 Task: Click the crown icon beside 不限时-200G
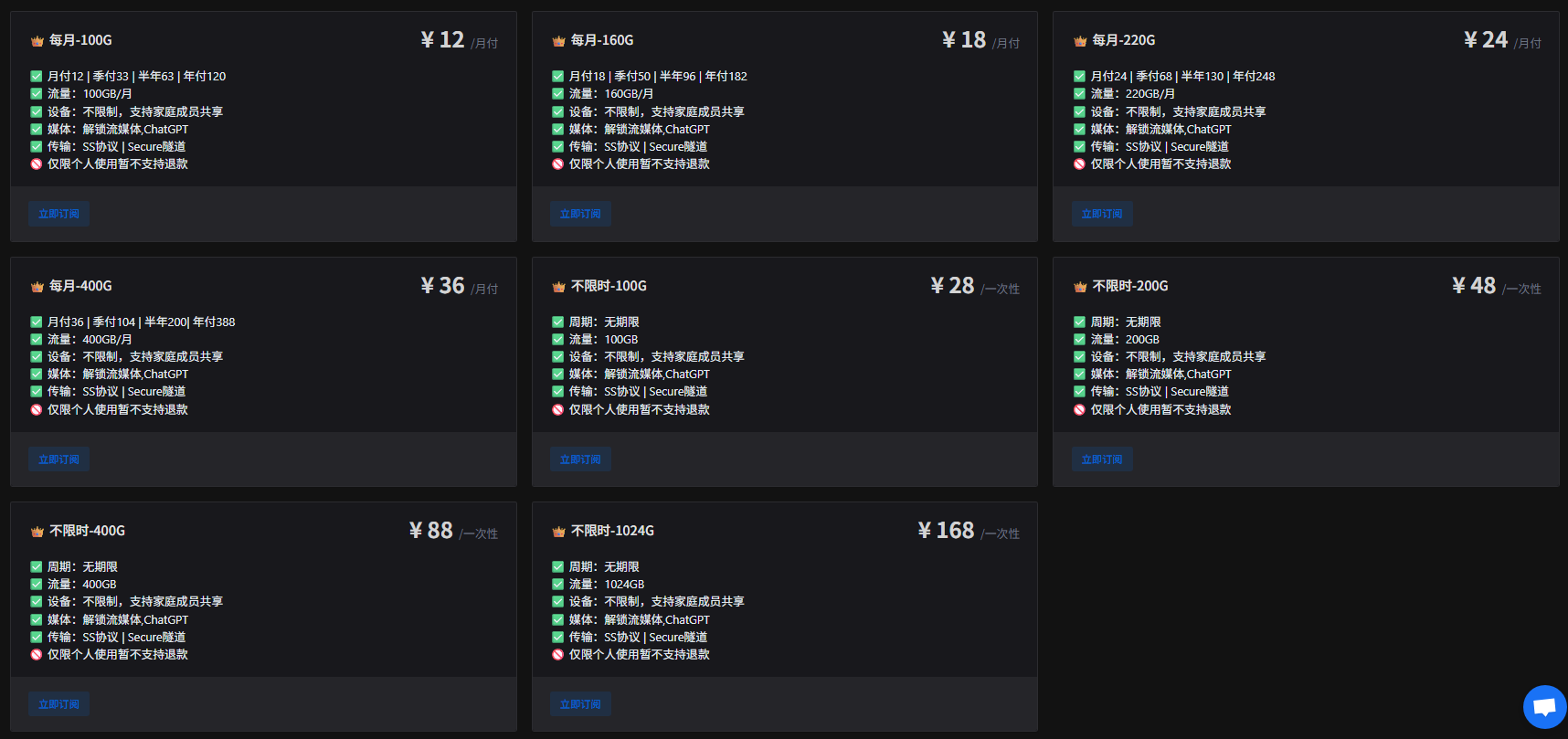coord(1080,287)
